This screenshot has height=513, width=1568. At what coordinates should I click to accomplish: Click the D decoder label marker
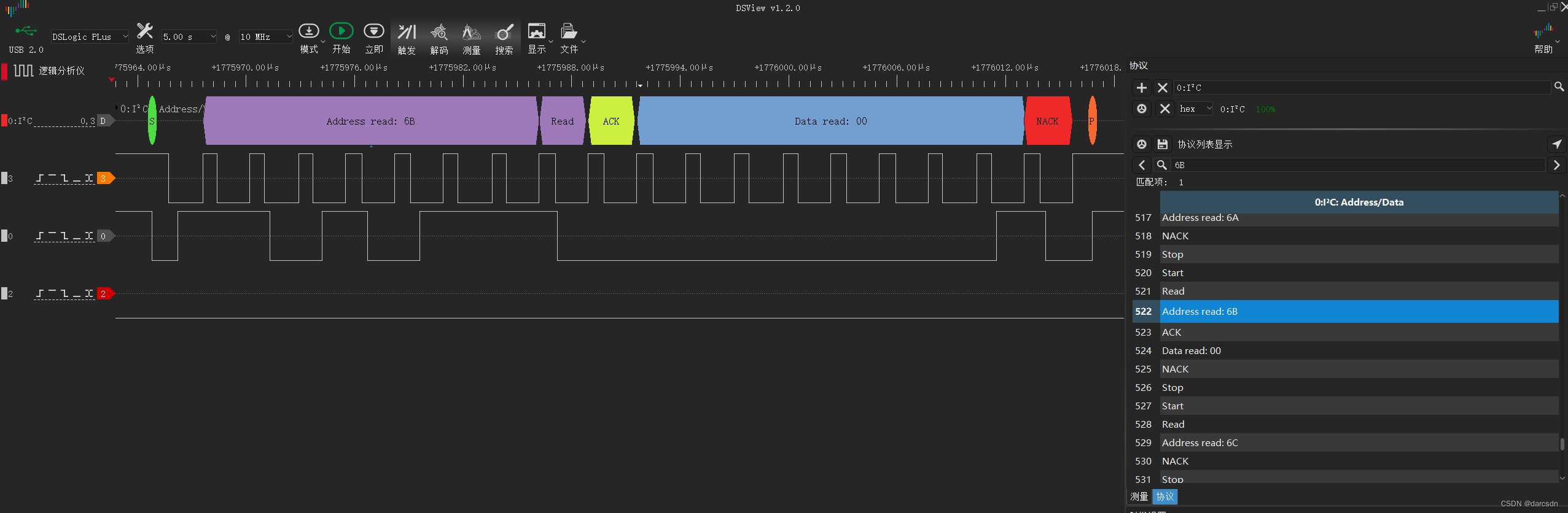coord(106,121)
